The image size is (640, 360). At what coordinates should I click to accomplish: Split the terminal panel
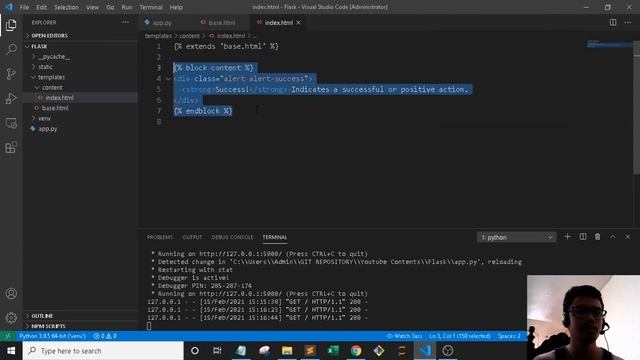[583, 237]
